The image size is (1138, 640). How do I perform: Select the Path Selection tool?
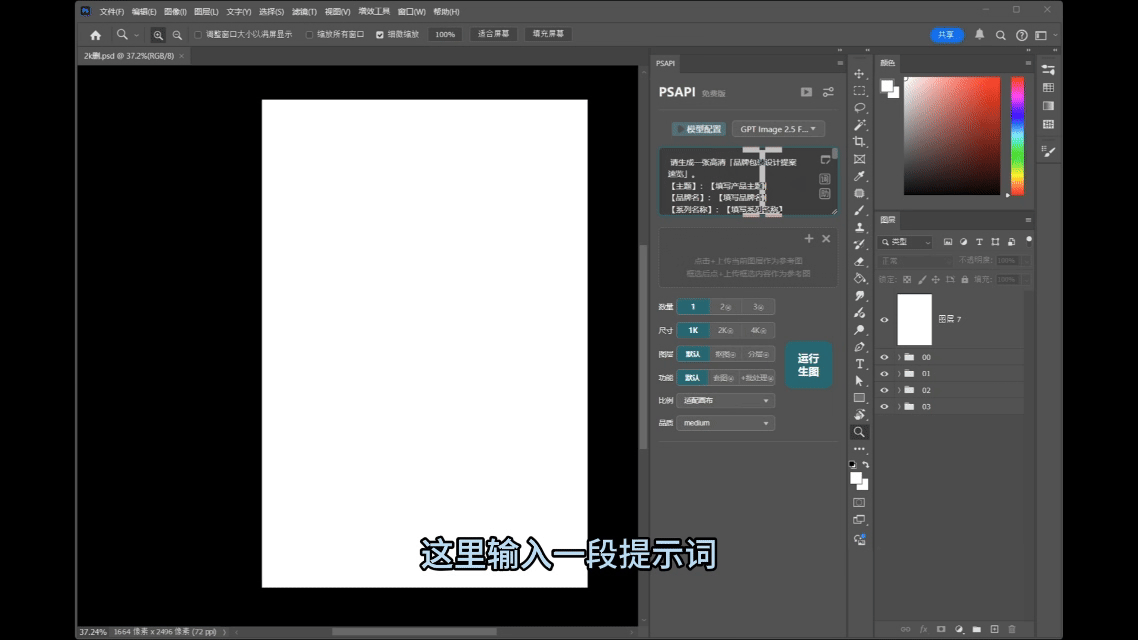pos(859,381)
